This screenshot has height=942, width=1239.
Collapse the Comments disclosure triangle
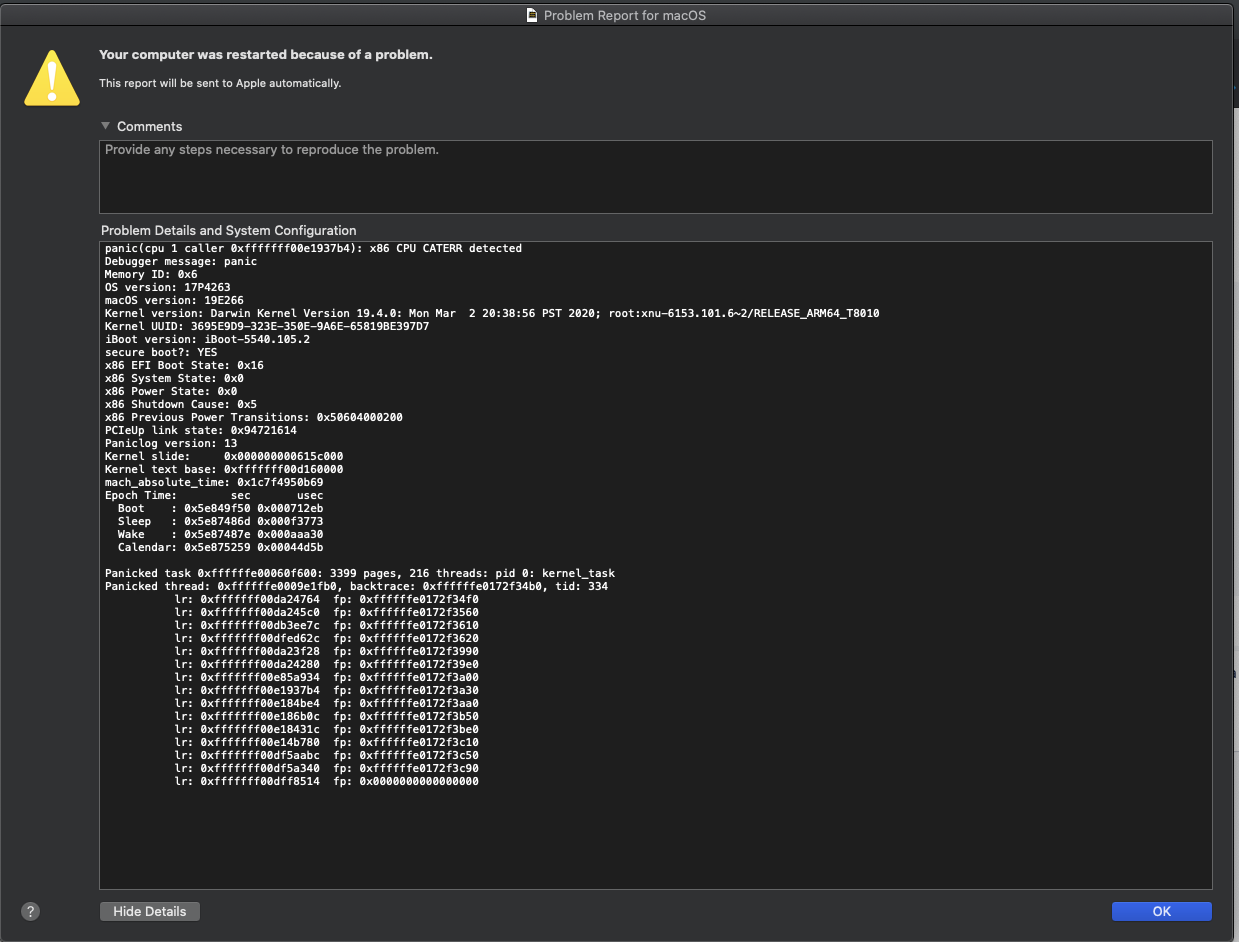(x=105, y=126)
